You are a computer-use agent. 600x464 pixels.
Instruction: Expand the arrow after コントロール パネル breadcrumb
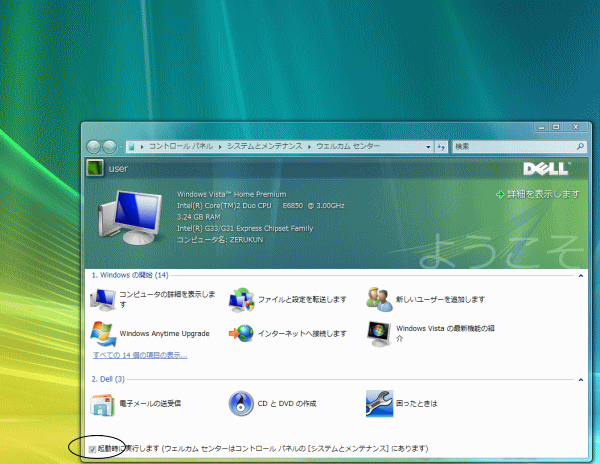coord(220,147)
